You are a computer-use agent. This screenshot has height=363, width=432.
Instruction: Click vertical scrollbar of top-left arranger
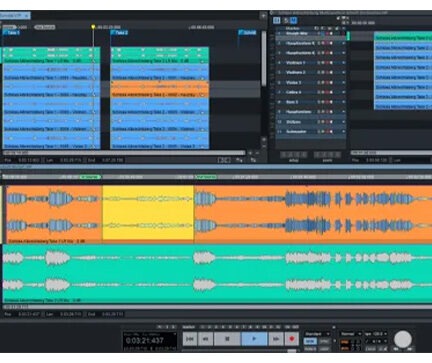click(x=264, y=58)
